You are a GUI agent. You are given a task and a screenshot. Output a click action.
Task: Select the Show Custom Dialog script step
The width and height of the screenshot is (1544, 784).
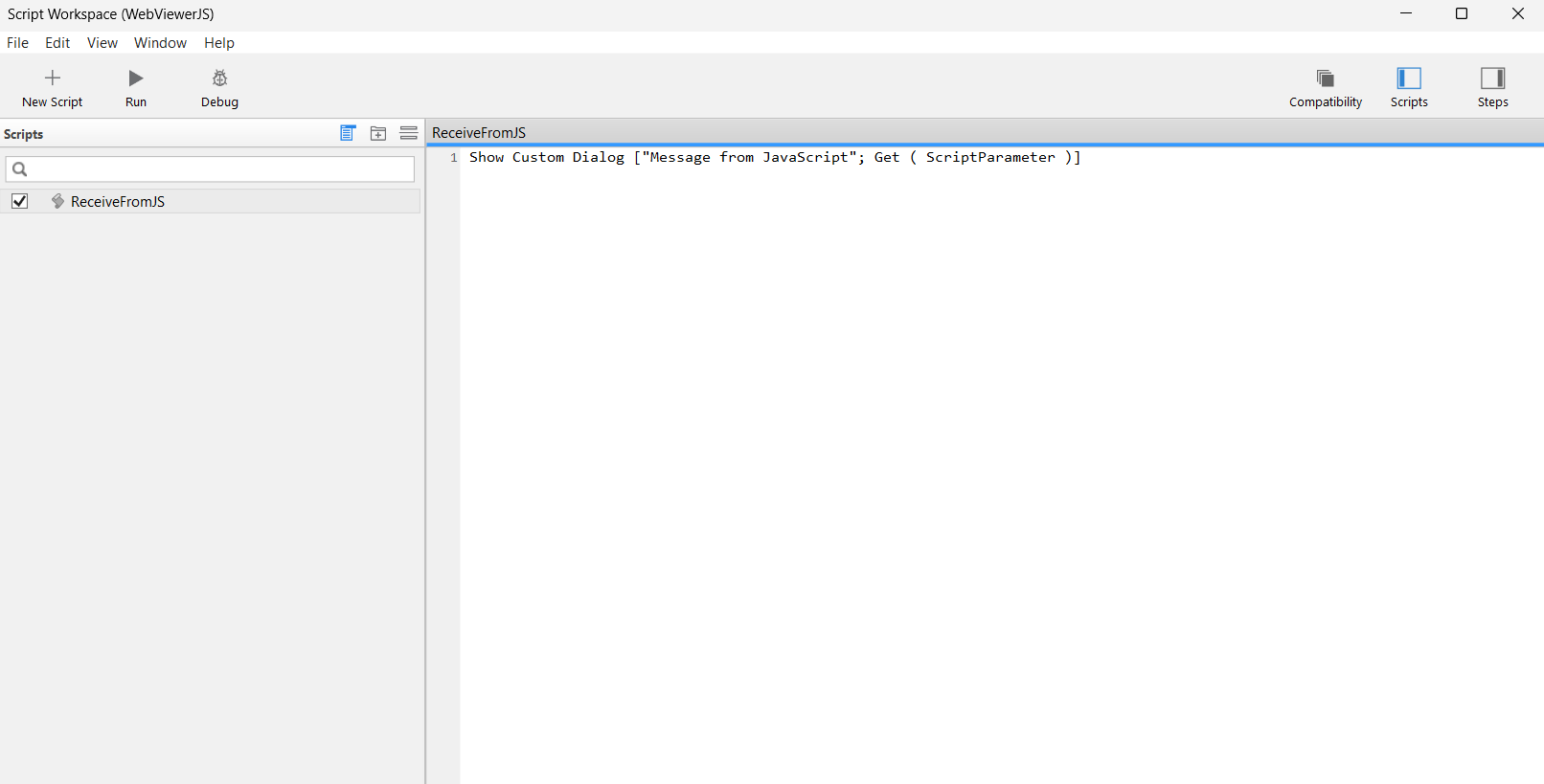775,157
